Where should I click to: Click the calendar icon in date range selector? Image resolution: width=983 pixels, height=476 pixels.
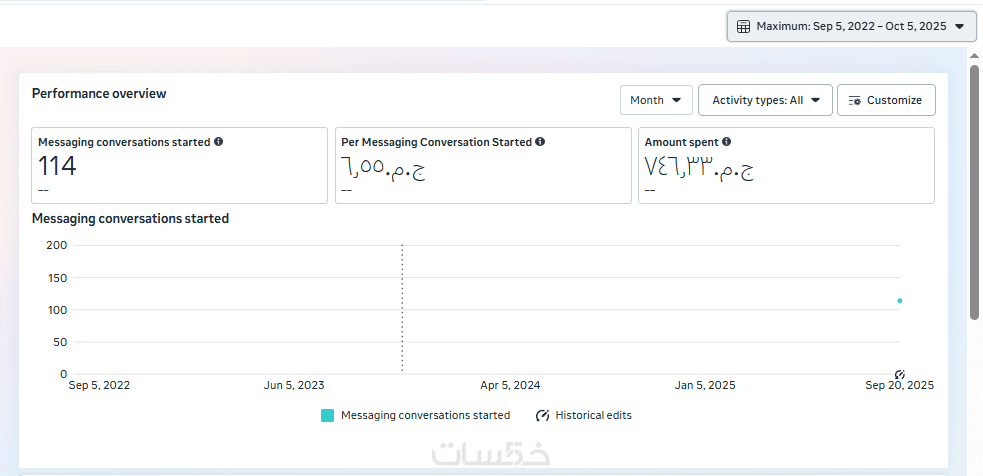[x=743, y=27]
